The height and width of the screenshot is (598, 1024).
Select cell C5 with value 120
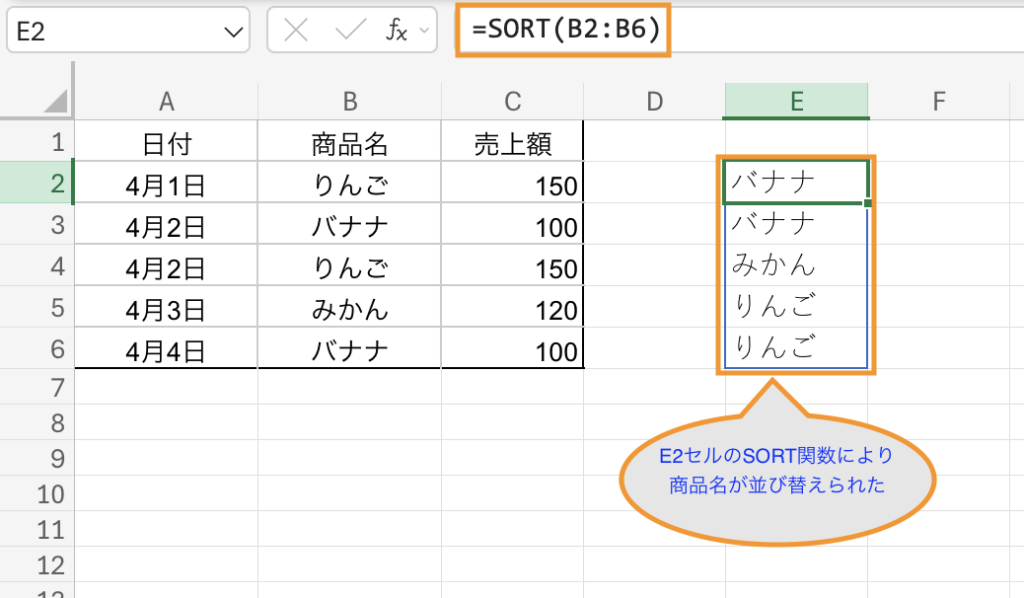512,310
